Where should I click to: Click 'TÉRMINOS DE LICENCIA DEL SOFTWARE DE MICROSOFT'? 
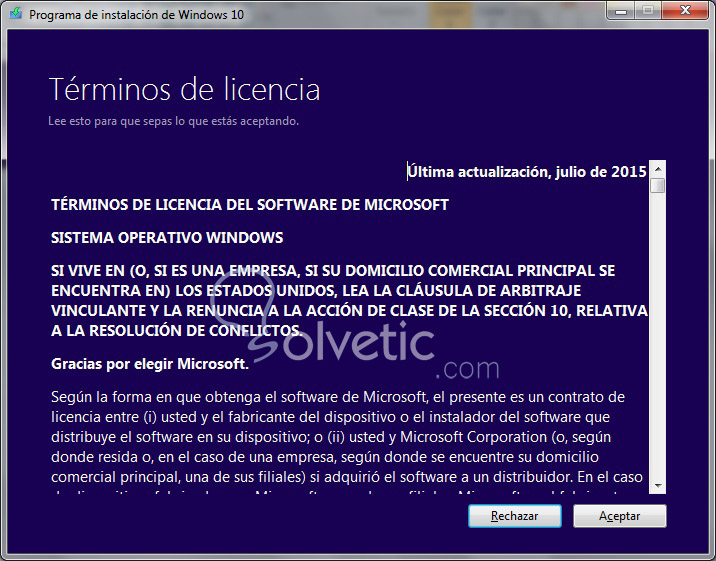pyautogui.click(x=250, y=205)
